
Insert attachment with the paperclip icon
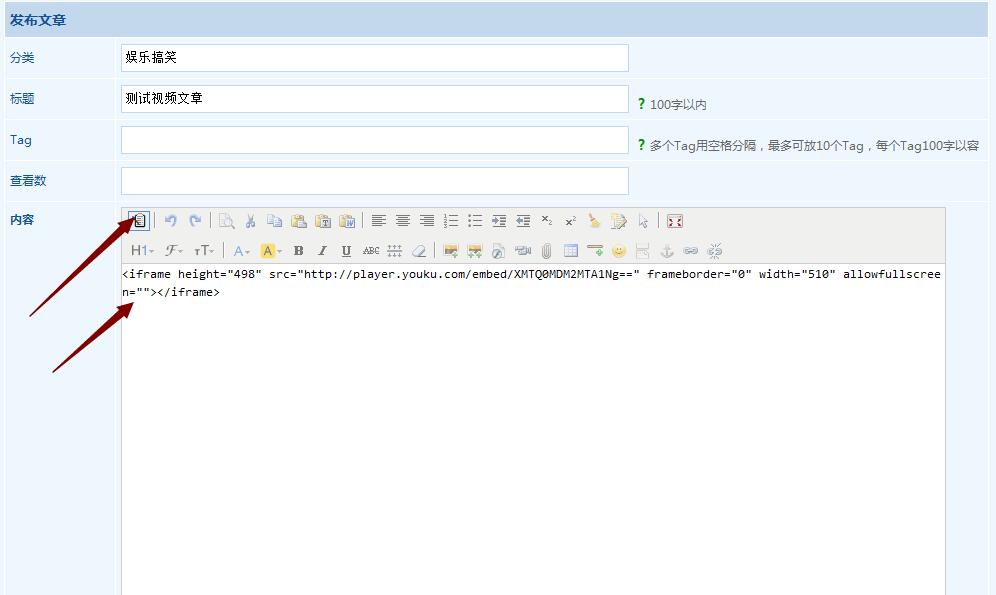click(547, 251)
